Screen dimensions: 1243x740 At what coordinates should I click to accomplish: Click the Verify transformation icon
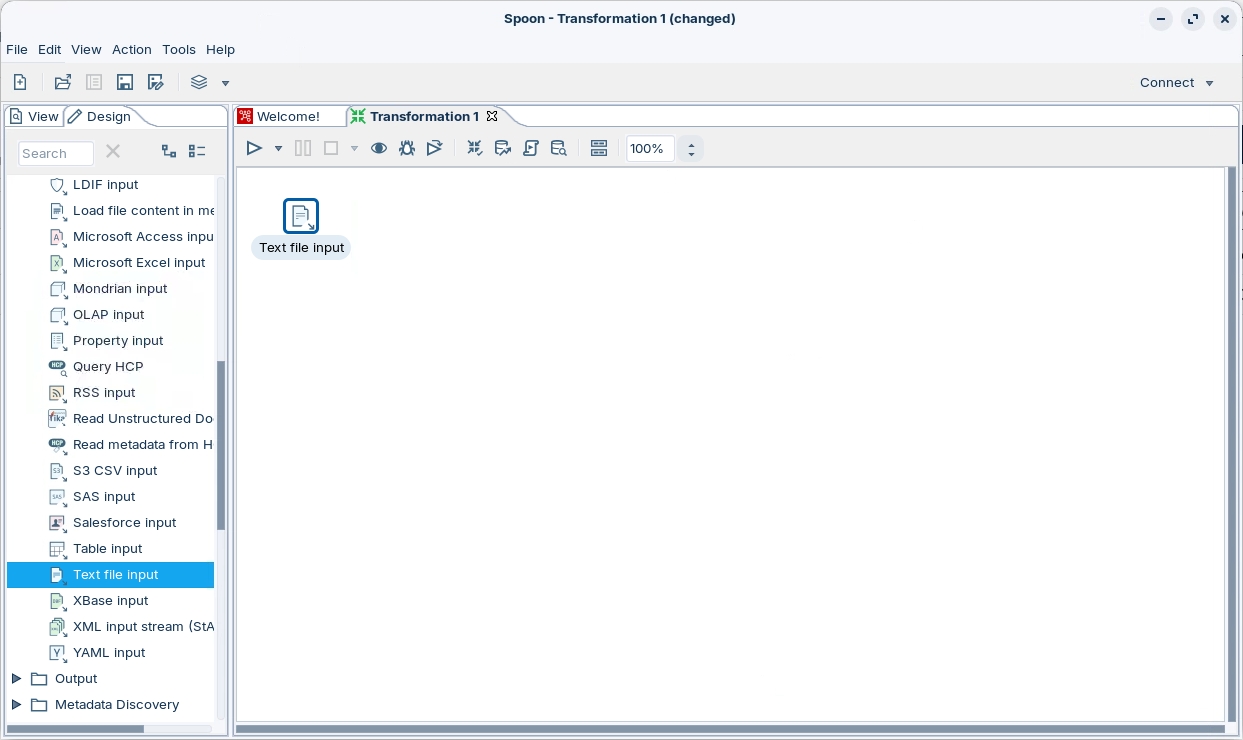point(475,148)
